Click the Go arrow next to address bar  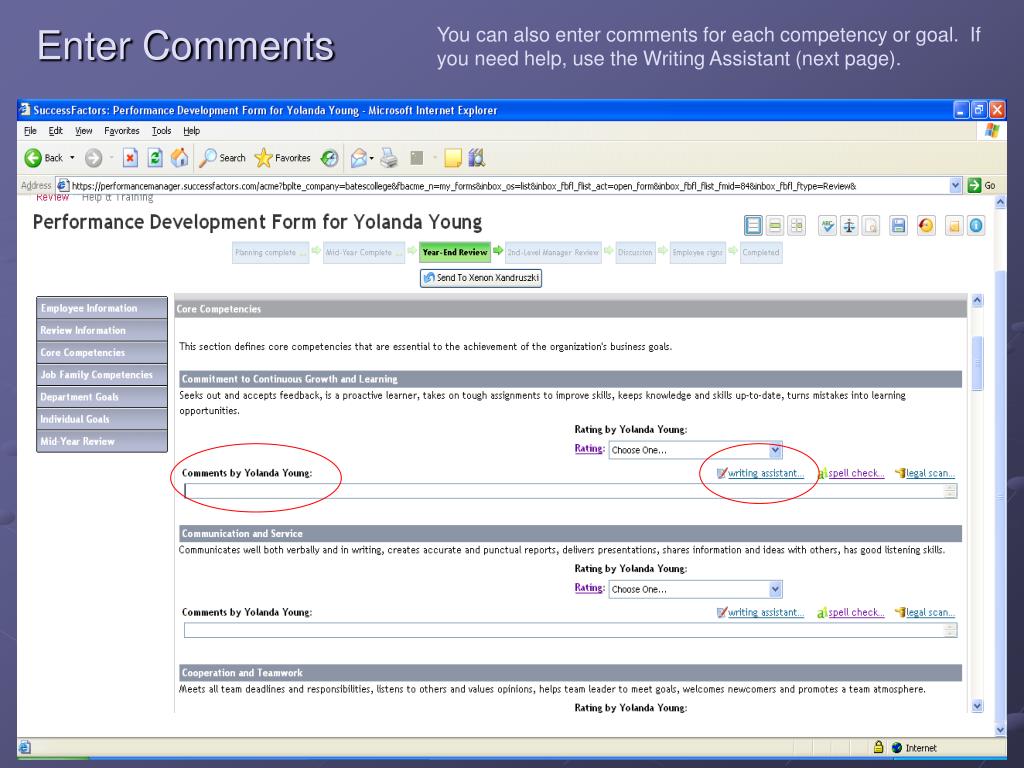pos(974,185)
